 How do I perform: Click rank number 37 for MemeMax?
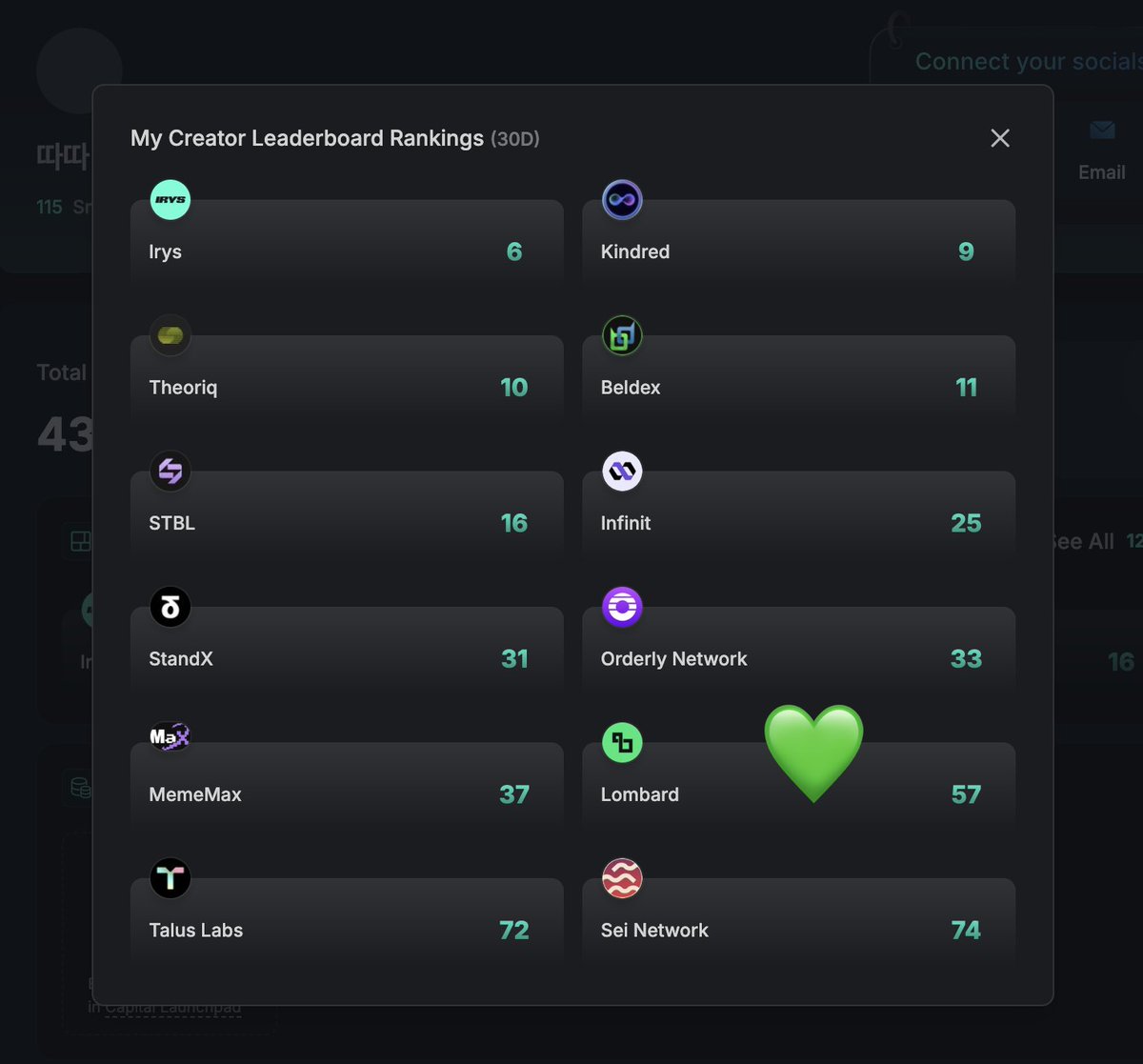pyautogui.click(x=514, y=794)
